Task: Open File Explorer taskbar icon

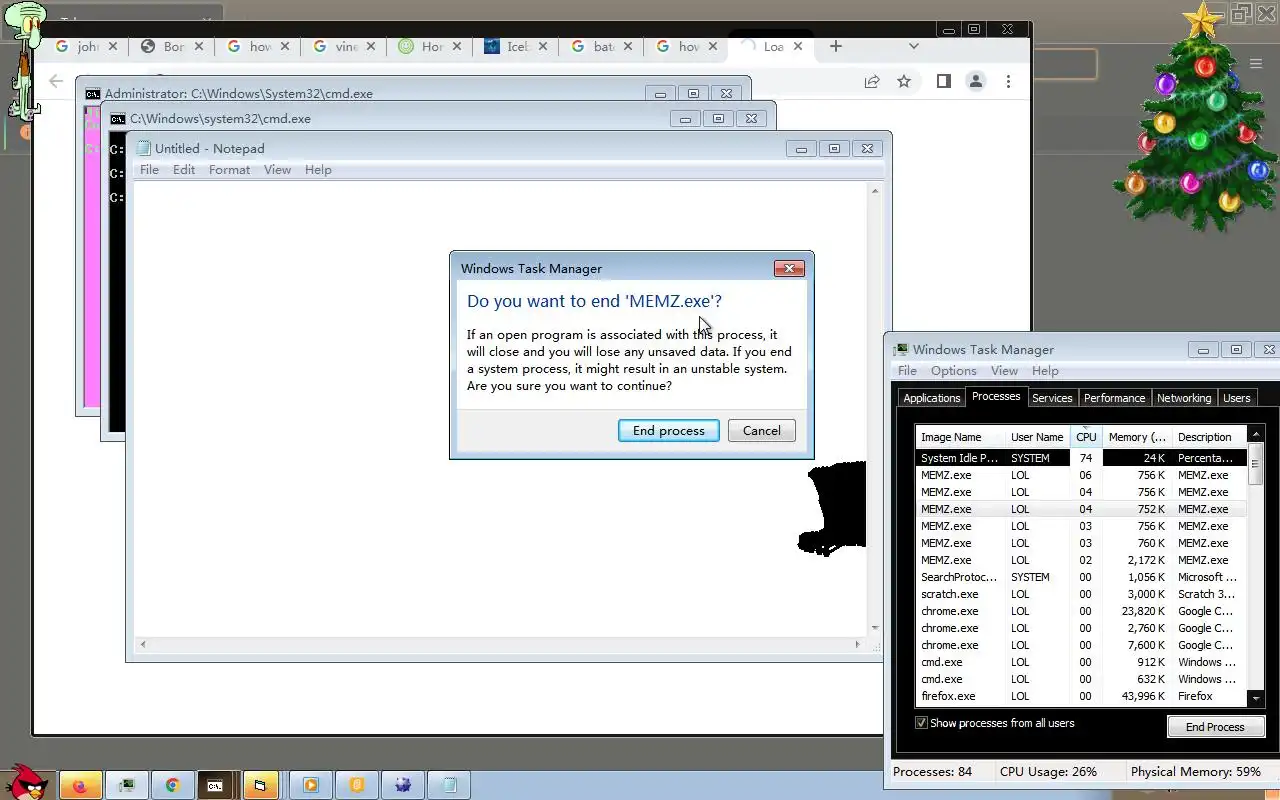Action: pos(260,785)
